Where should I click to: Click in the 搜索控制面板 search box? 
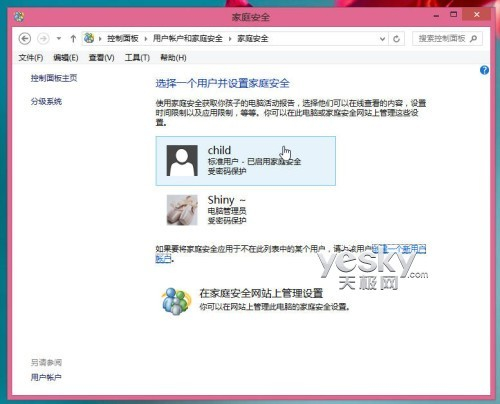click(x=442, y=39)
